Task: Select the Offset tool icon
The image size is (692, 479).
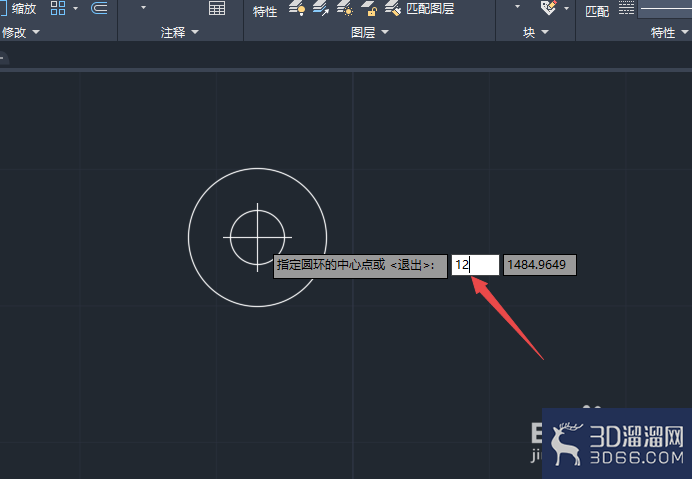Action: click(99, 8)
